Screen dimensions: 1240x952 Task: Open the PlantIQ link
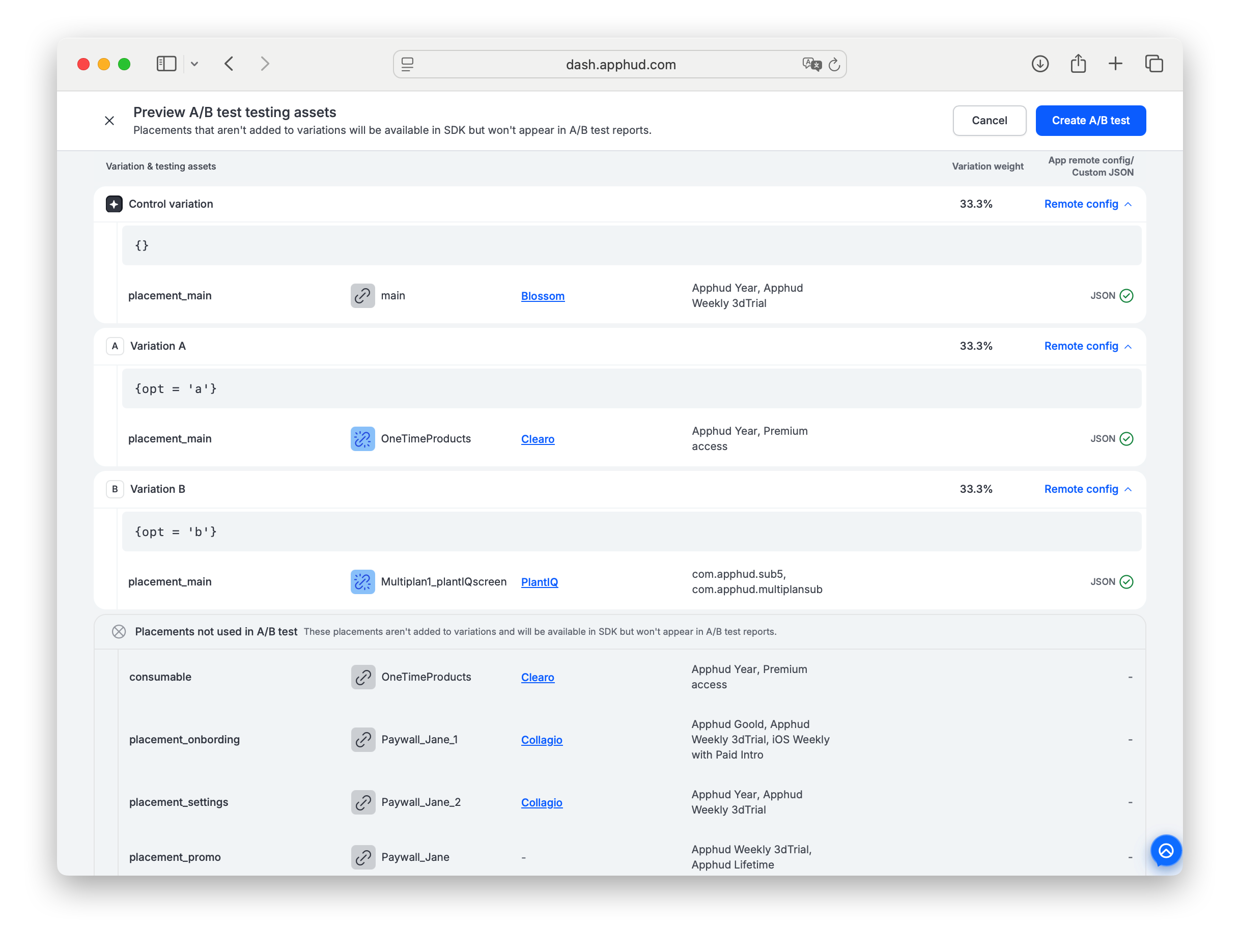tap(539, 582)
